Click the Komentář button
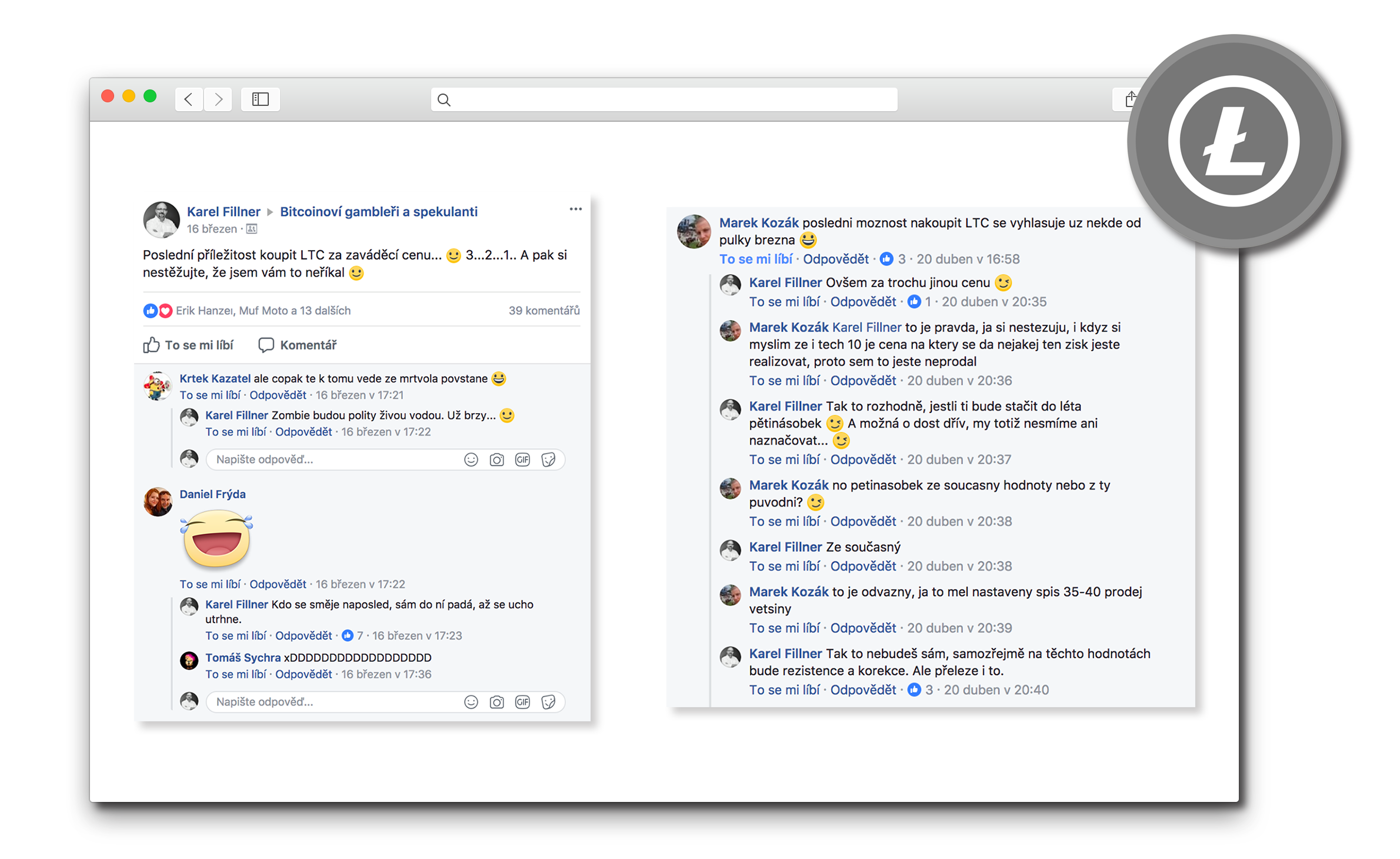 tap(298, 345)
